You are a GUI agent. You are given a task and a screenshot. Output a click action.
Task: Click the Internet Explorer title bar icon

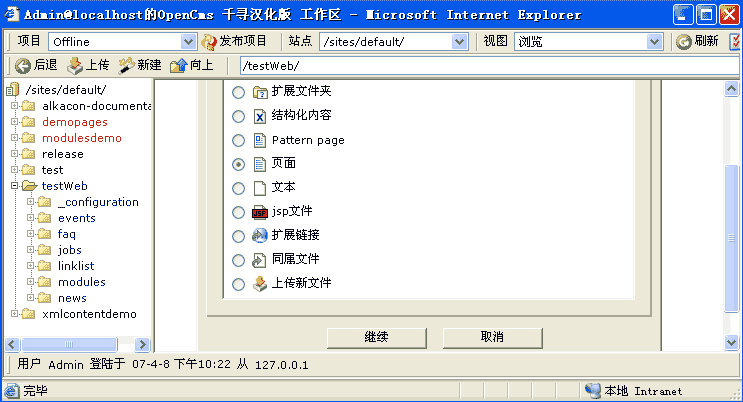[12, 14]
